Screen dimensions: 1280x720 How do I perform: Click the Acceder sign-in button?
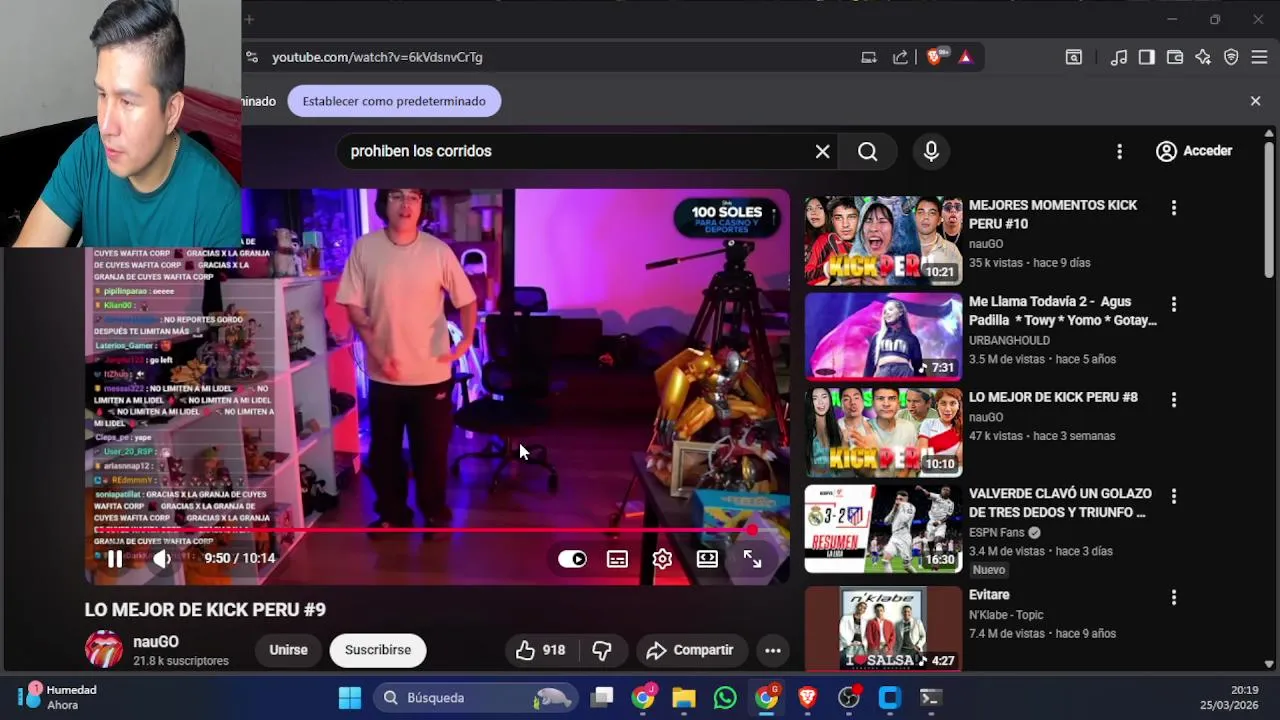pos(1194,151)
